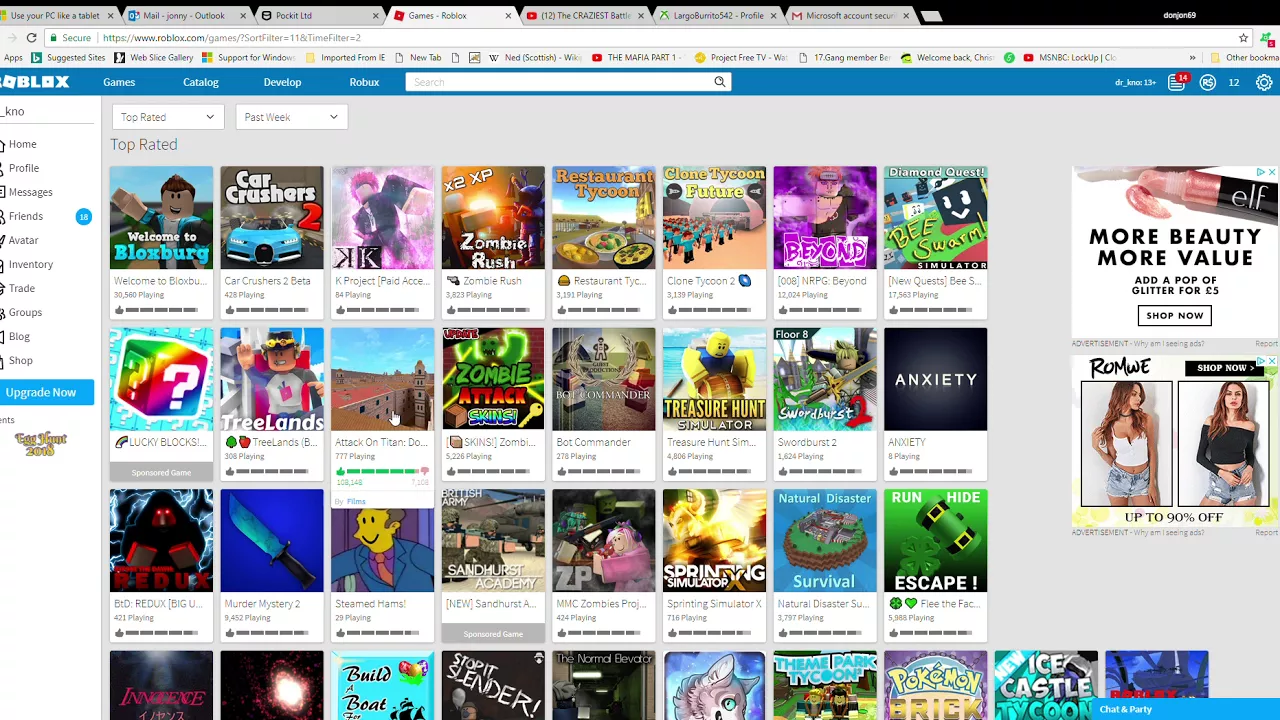This screenshot has height=720, width=1280.
Task: Open Profile in the left sidebar
Action: [x=23, y=168]
